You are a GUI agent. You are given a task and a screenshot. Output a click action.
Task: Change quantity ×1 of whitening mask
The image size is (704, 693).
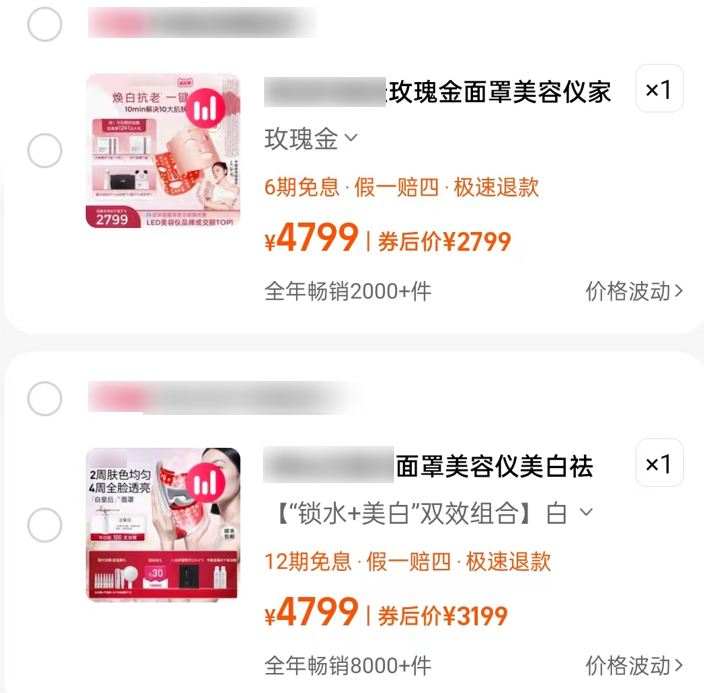(660, 463)
